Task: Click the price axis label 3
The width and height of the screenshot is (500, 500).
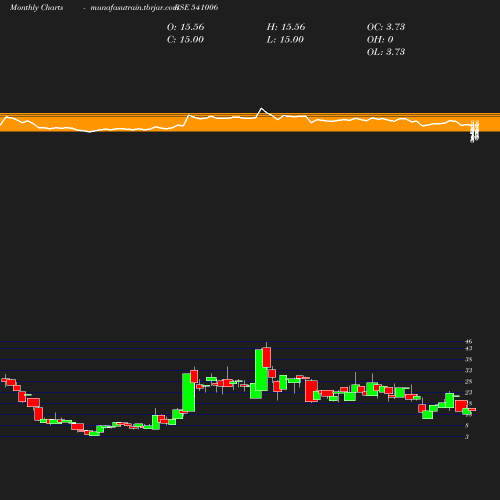Action: (467, 437)
